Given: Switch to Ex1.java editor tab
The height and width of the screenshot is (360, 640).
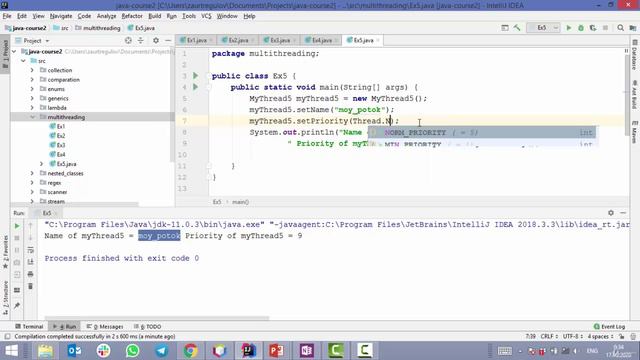Looking at the screenshot, I should 196,40.
